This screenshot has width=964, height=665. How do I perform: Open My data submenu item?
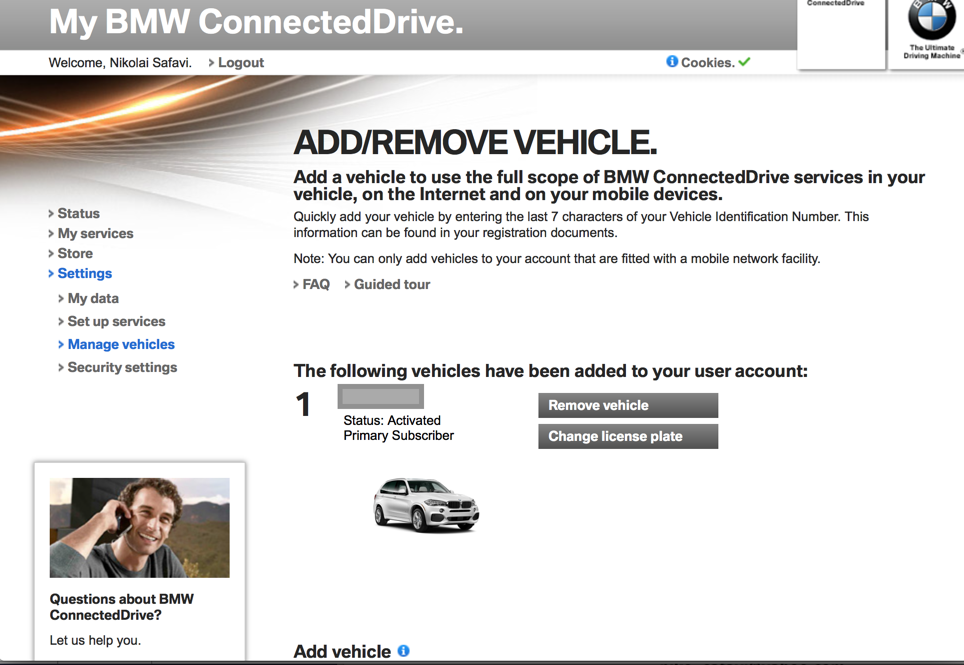[x=89, y=298]
